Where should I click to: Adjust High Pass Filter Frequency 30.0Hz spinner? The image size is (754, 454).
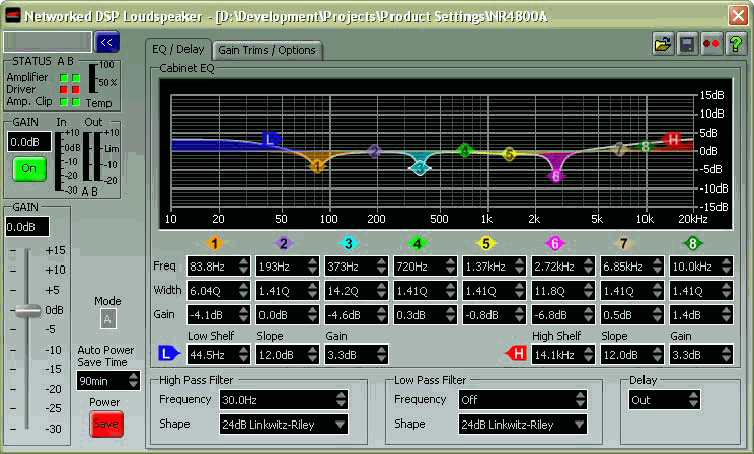[x=341, y=400]
